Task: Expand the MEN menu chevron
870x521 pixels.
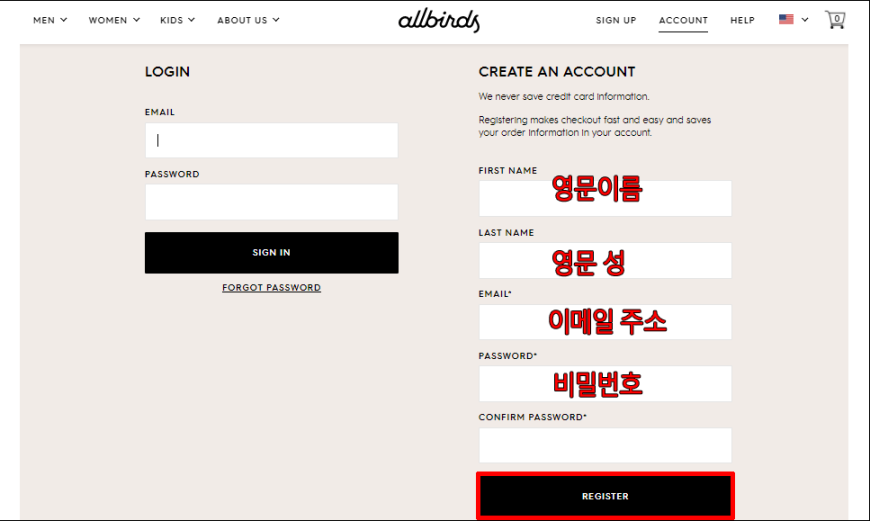Action: [x=64, y=20]
